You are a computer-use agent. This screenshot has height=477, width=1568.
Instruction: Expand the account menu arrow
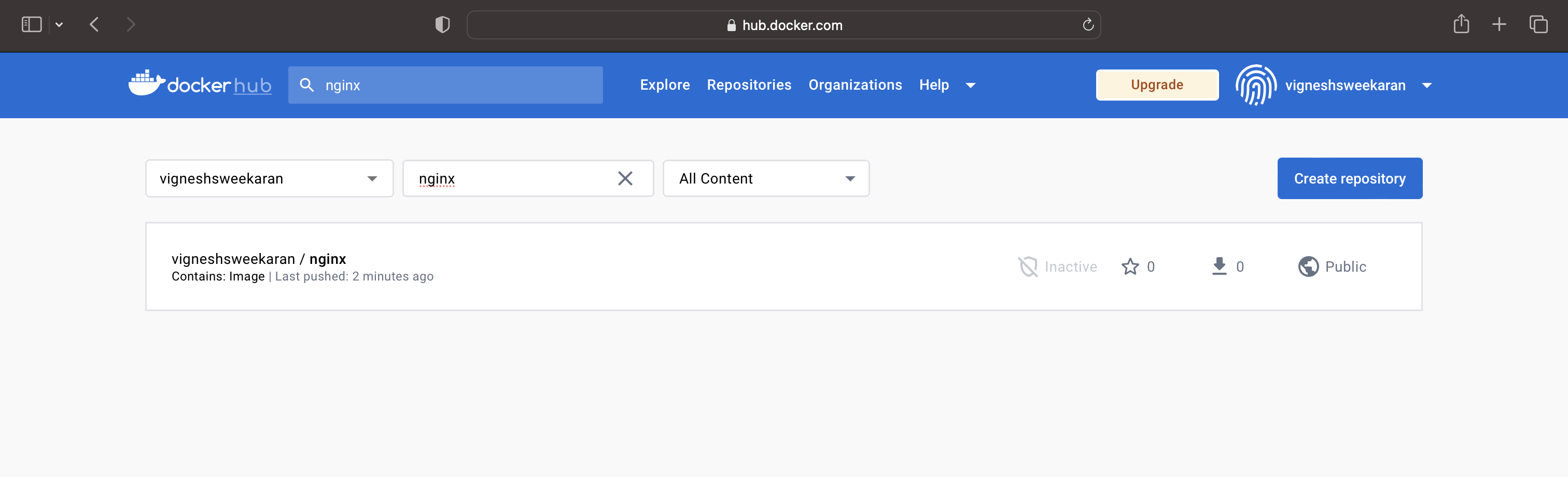[1427, 85]
